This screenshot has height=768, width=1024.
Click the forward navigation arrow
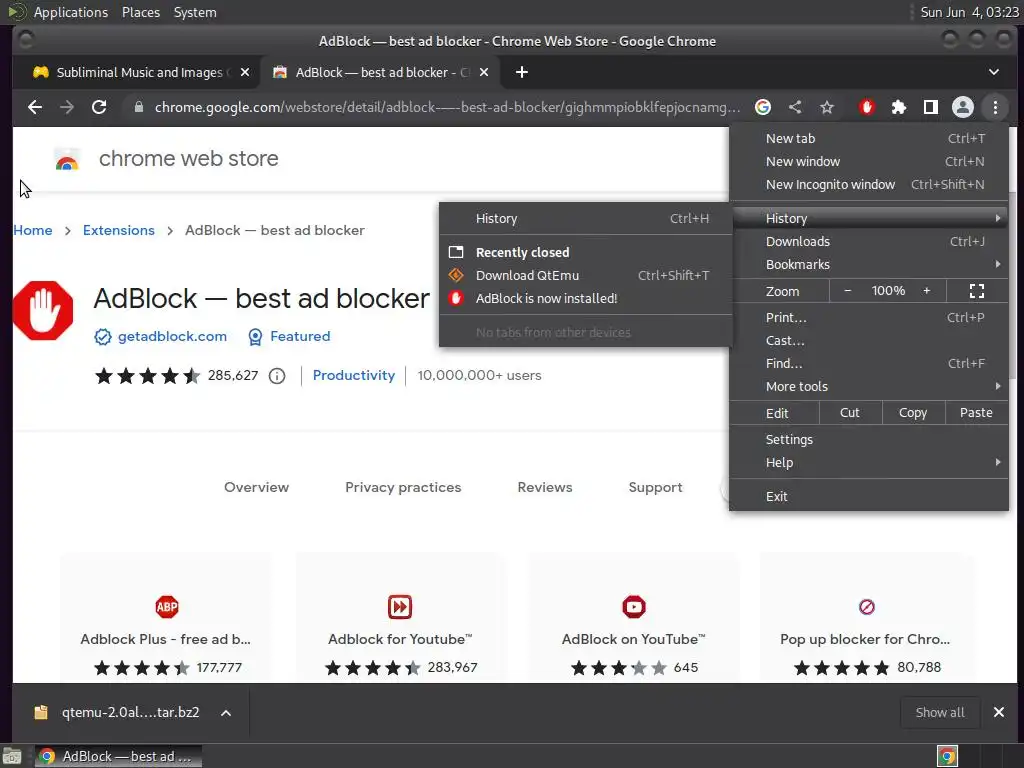tap(67, 107)
